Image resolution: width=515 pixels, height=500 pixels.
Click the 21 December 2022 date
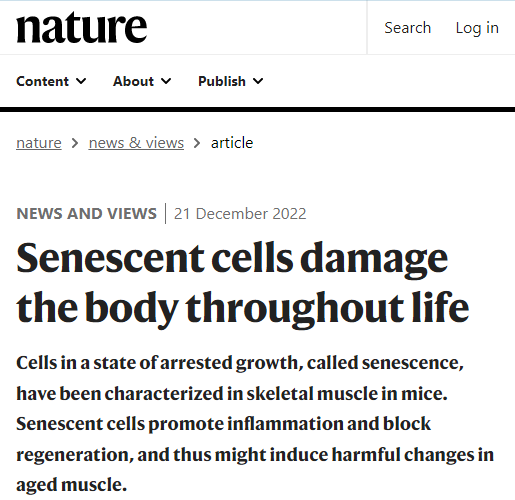tap(240, 214)
